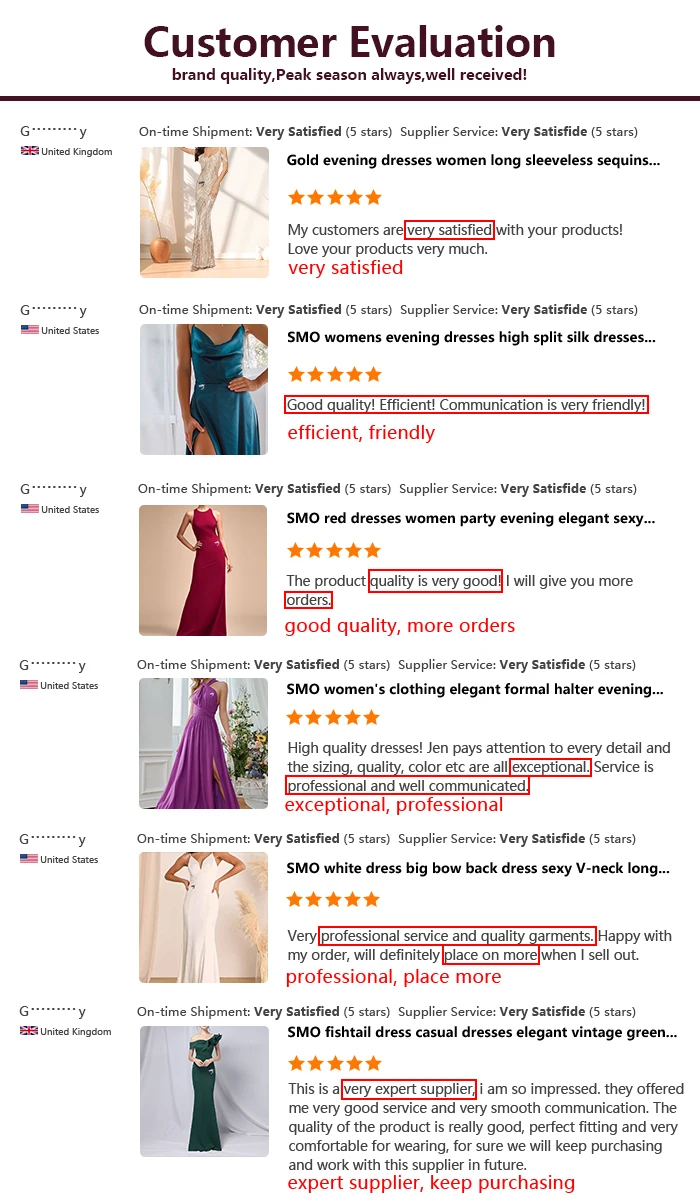Open the gold sequin dress thumbnail
Screen dimensions: 700x1200
coord(204,212)
